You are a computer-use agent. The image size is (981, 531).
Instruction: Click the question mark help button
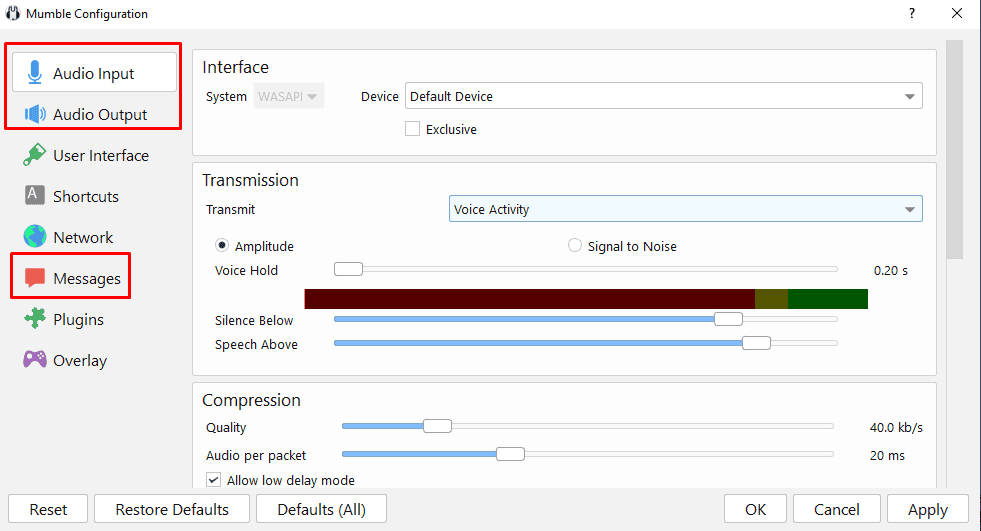click(x=912, y=13)
